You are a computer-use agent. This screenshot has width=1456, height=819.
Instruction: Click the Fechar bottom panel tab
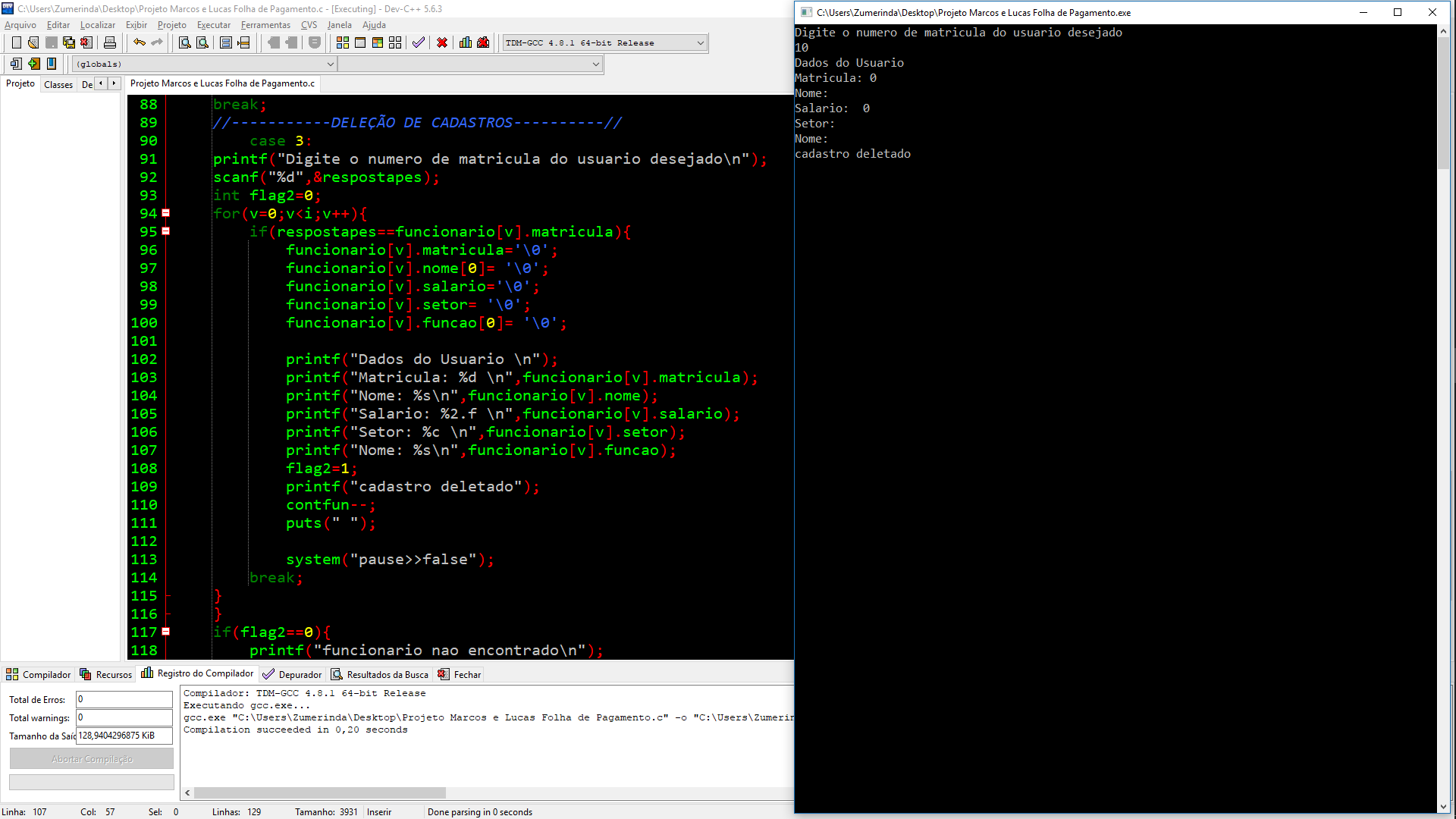[460, 674]
